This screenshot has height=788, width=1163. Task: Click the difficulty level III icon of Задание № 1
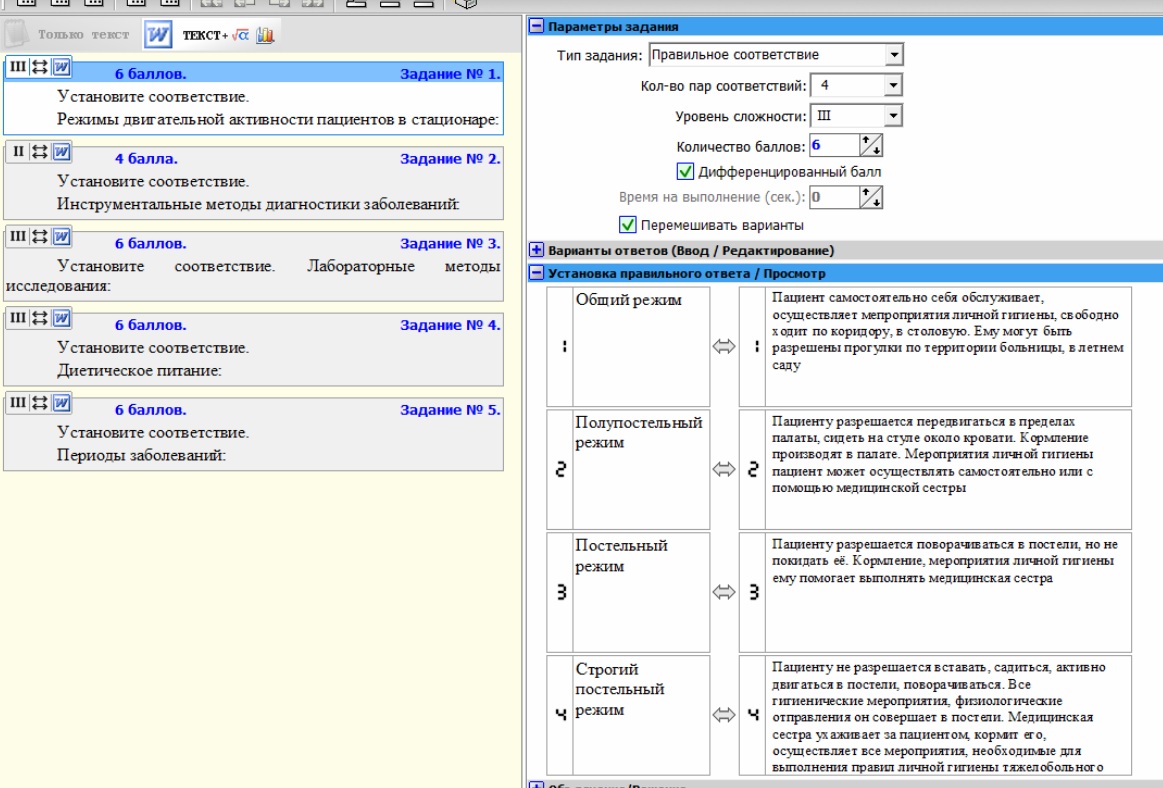pos(18,67)
